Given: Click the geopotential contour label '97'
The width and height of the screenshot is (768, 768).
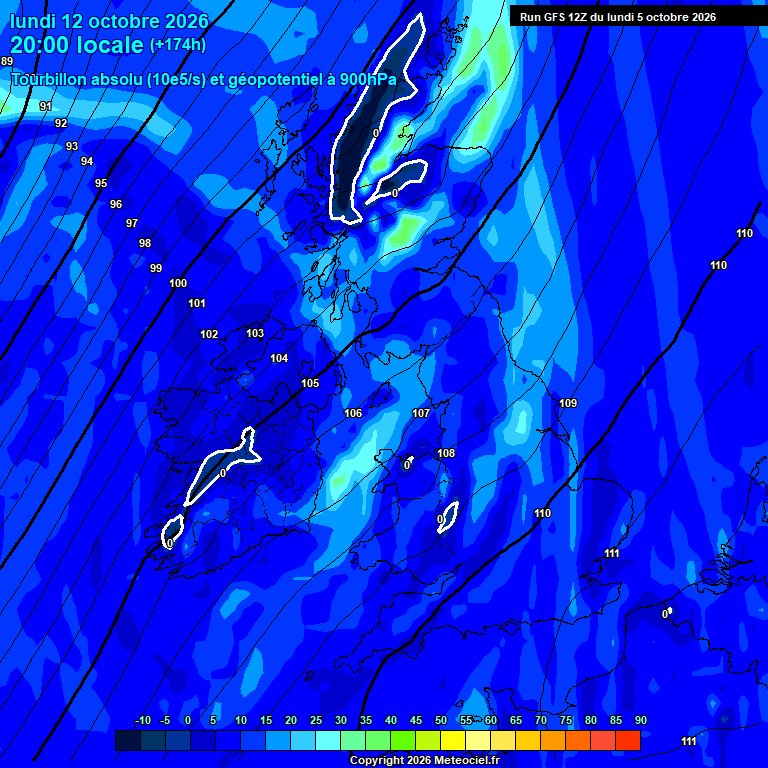Looking at the screenshot, I should [132, 223].
